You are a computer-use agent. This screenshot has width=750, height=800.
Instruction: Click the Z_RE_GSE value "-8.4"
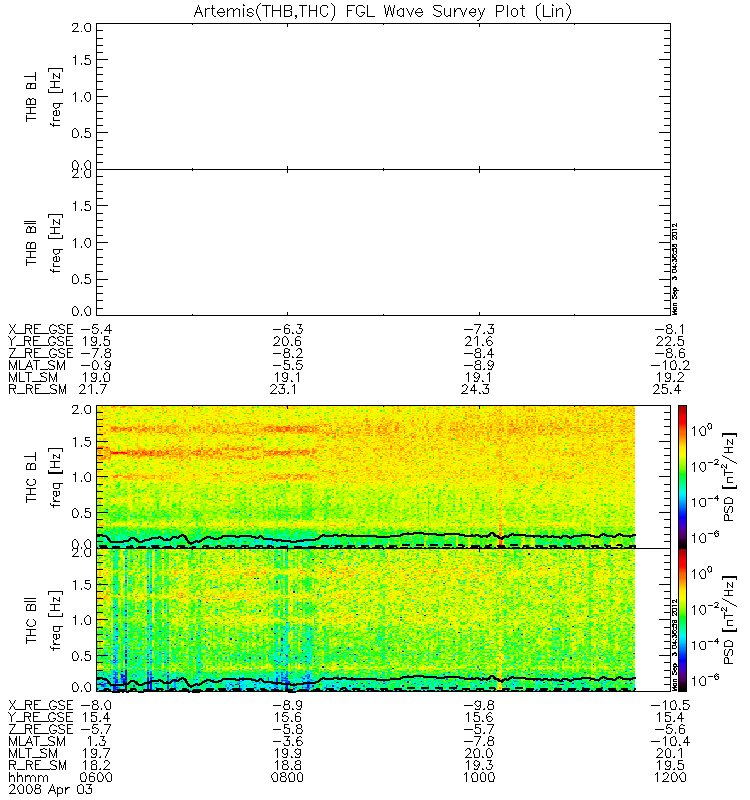479,354
